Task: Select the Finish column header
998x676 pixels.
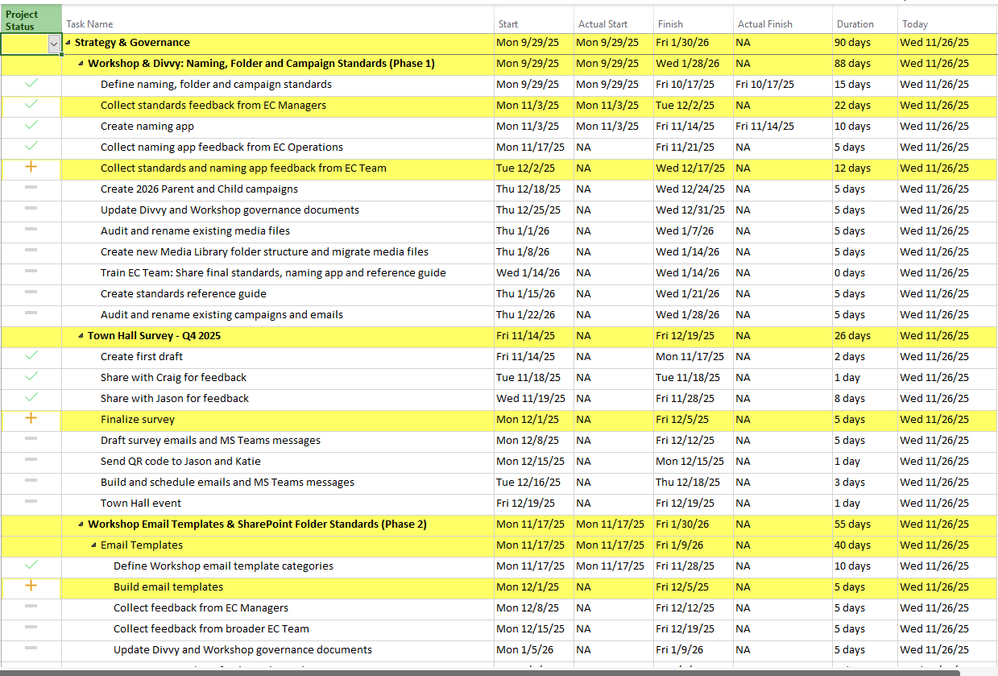Action: coord(693,20)
